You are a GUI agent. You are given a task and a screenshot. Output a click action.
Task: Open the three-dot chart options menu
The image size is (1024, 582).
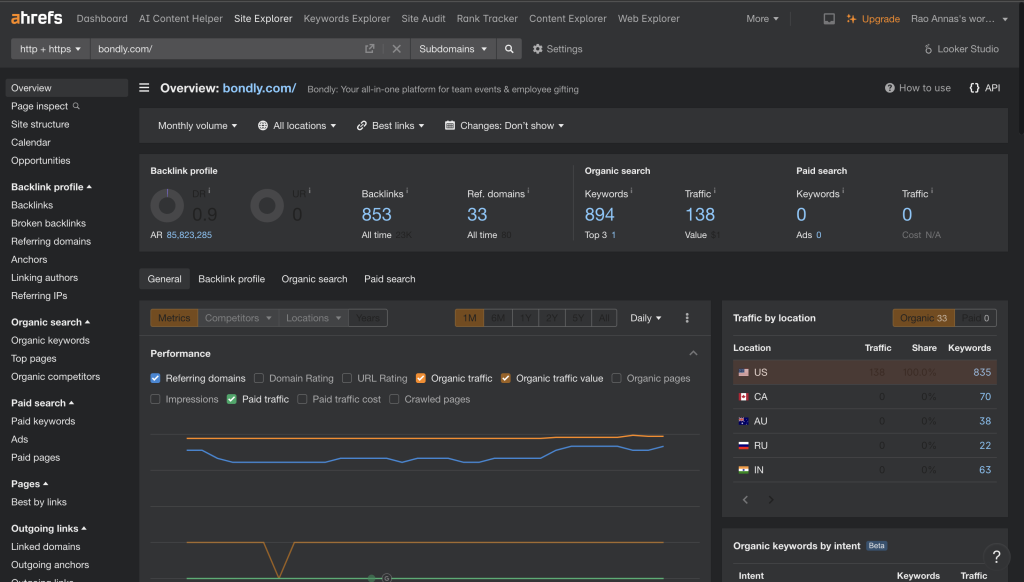[x=687, y=318]
